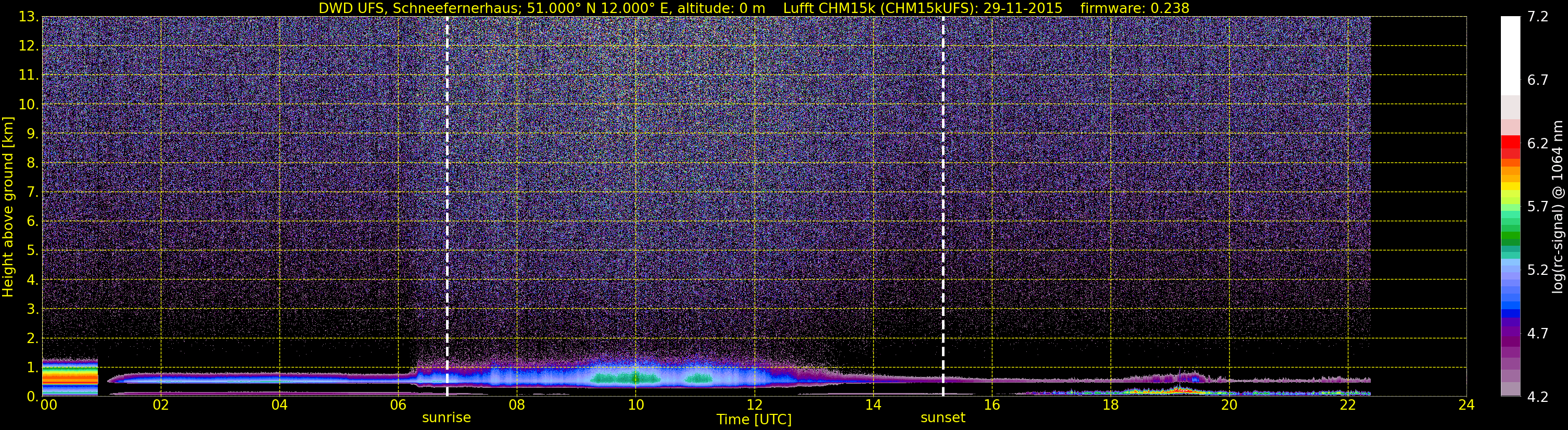Click the 'Time [UTC]' x-axis label
Screen dimensions: 1568x430
[754, 420]
